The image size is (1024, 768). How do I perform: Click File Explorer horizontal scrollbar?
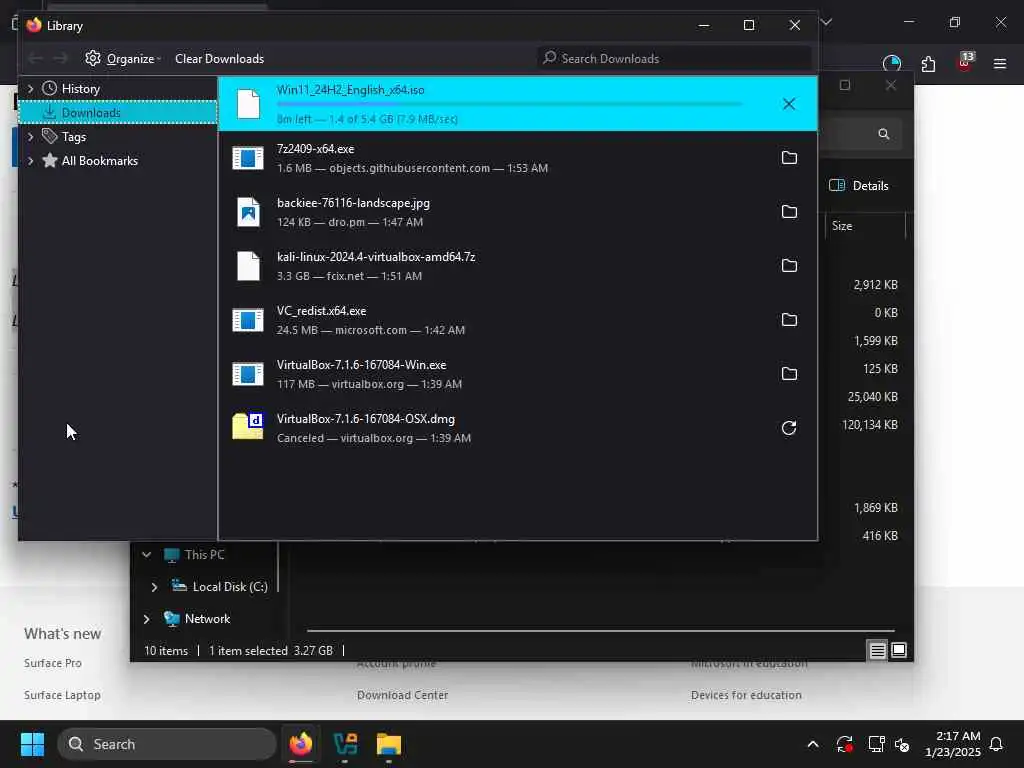[x=600, y=631]
